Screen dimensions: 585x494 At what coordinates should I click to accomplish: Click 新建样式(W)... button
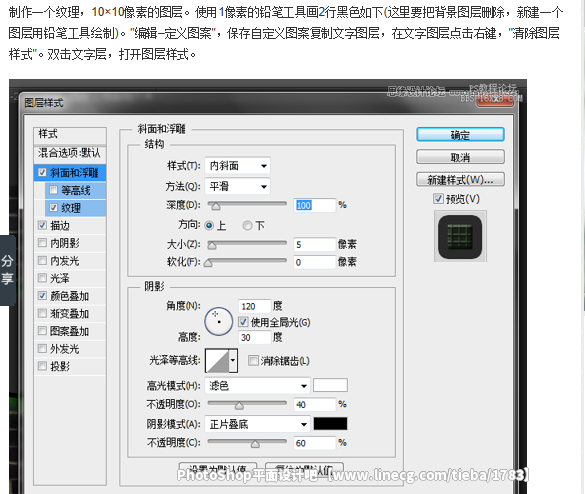point(460,179)
